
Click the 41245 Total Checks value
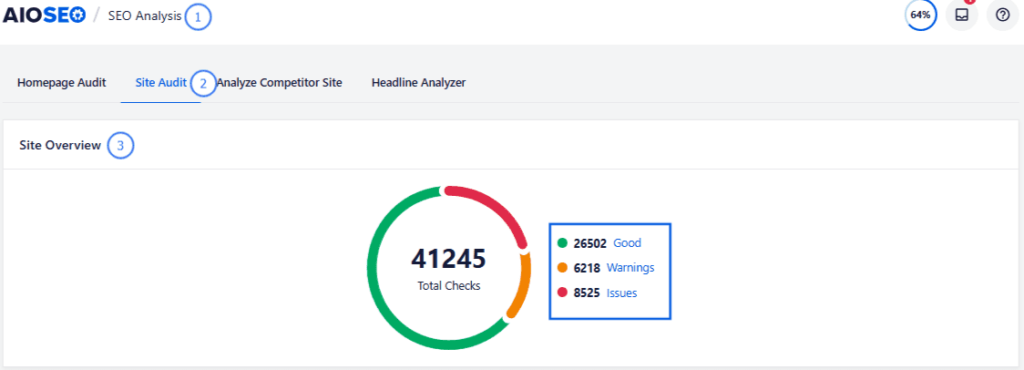click(449, 259)
